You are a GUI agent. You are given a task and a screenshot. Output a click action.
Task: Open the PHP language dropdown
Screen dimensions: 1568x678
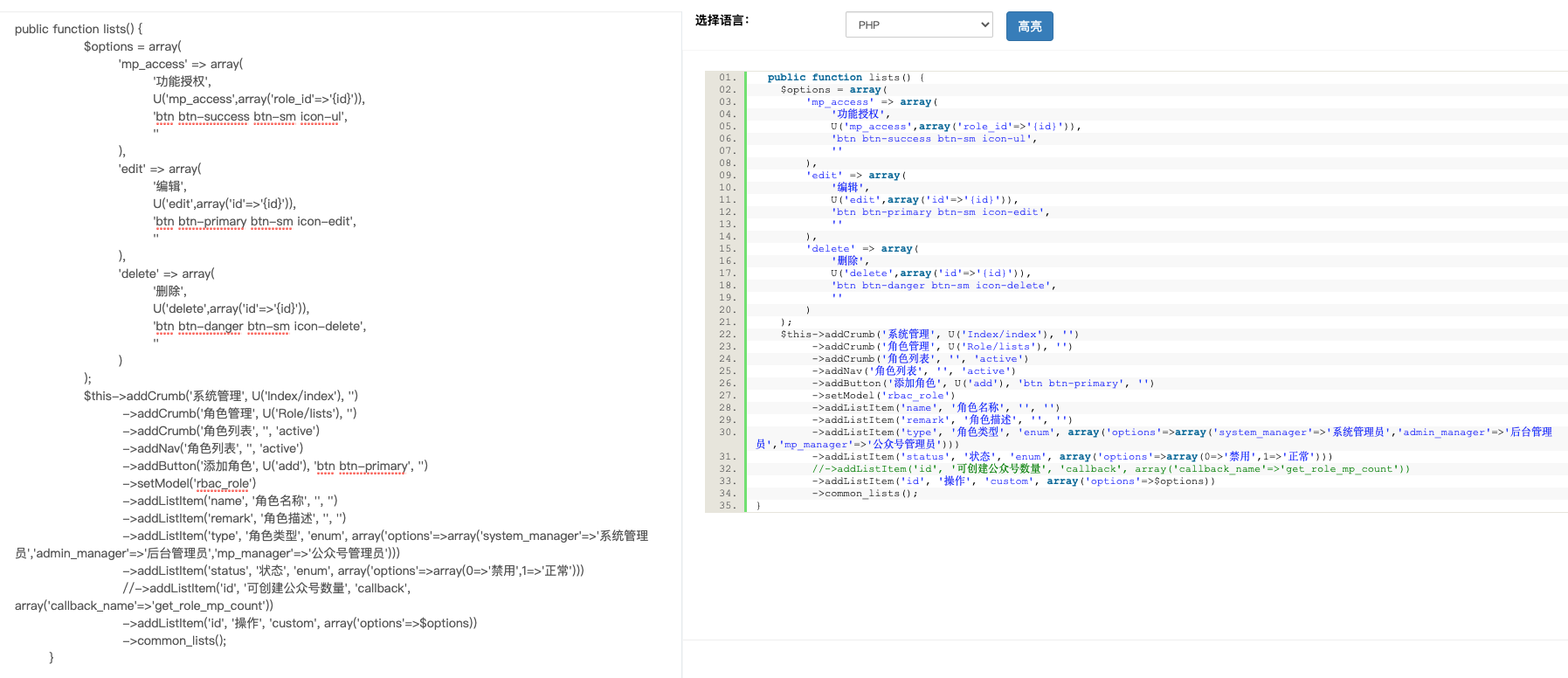point(919,24)
